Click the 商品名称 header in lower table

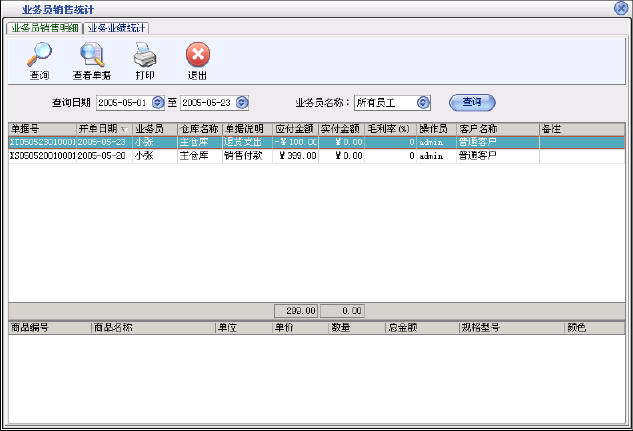(x=150, y=327)
